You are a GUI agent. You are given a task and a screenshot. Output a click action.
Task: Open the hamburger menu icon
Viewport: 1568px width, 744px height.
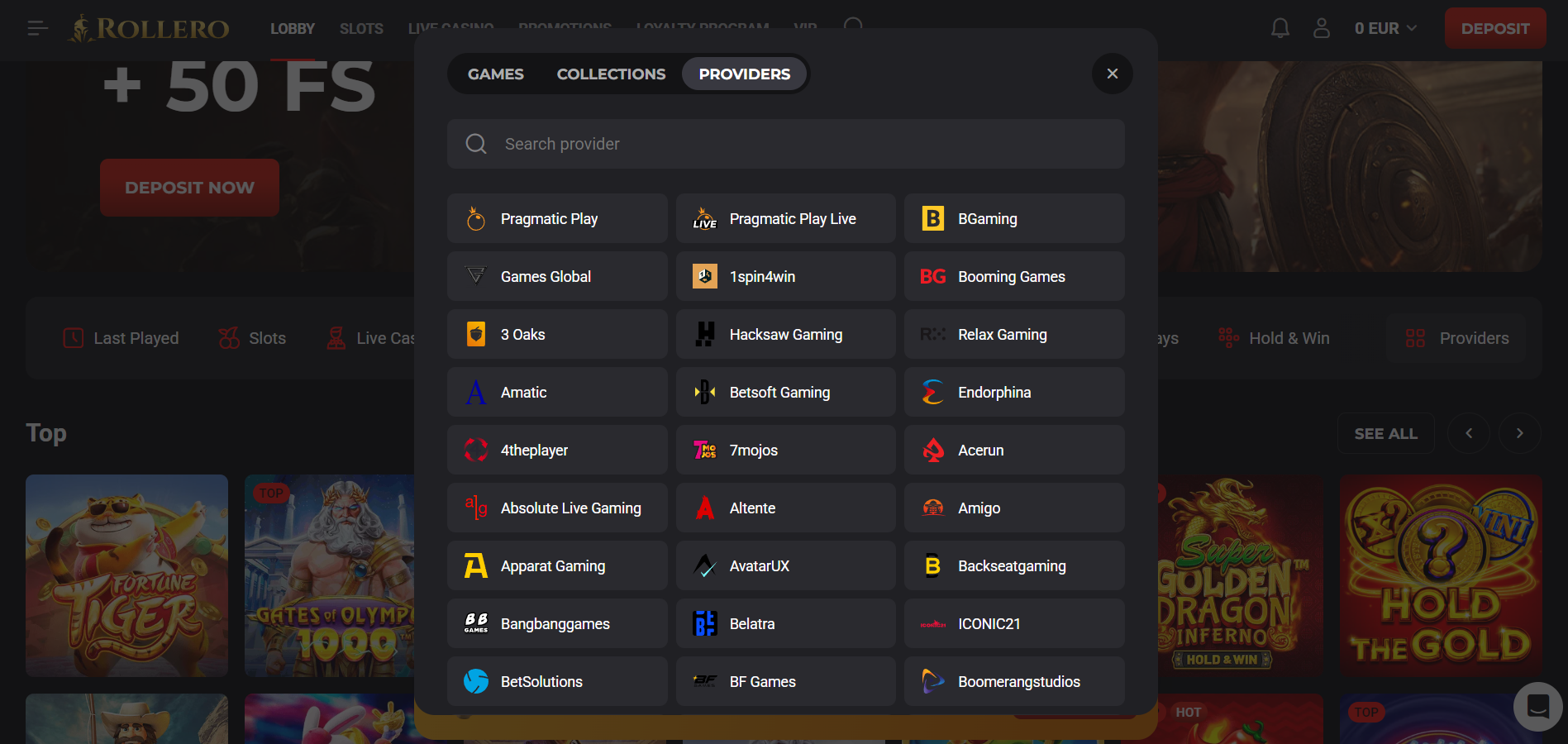[37, 29]
